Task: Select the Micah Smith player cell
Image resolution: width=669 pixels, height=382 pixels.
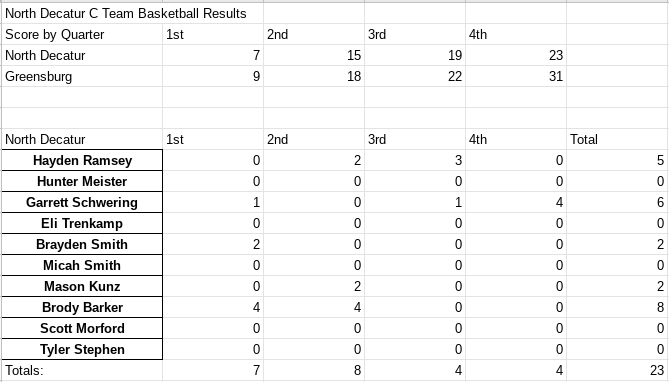Action: [82, 265]
